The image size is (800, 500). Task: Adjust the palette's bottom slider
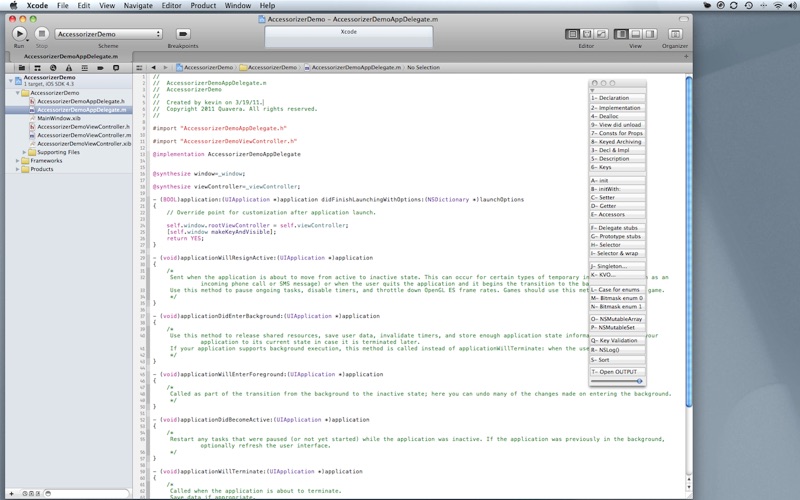[617, 381]
